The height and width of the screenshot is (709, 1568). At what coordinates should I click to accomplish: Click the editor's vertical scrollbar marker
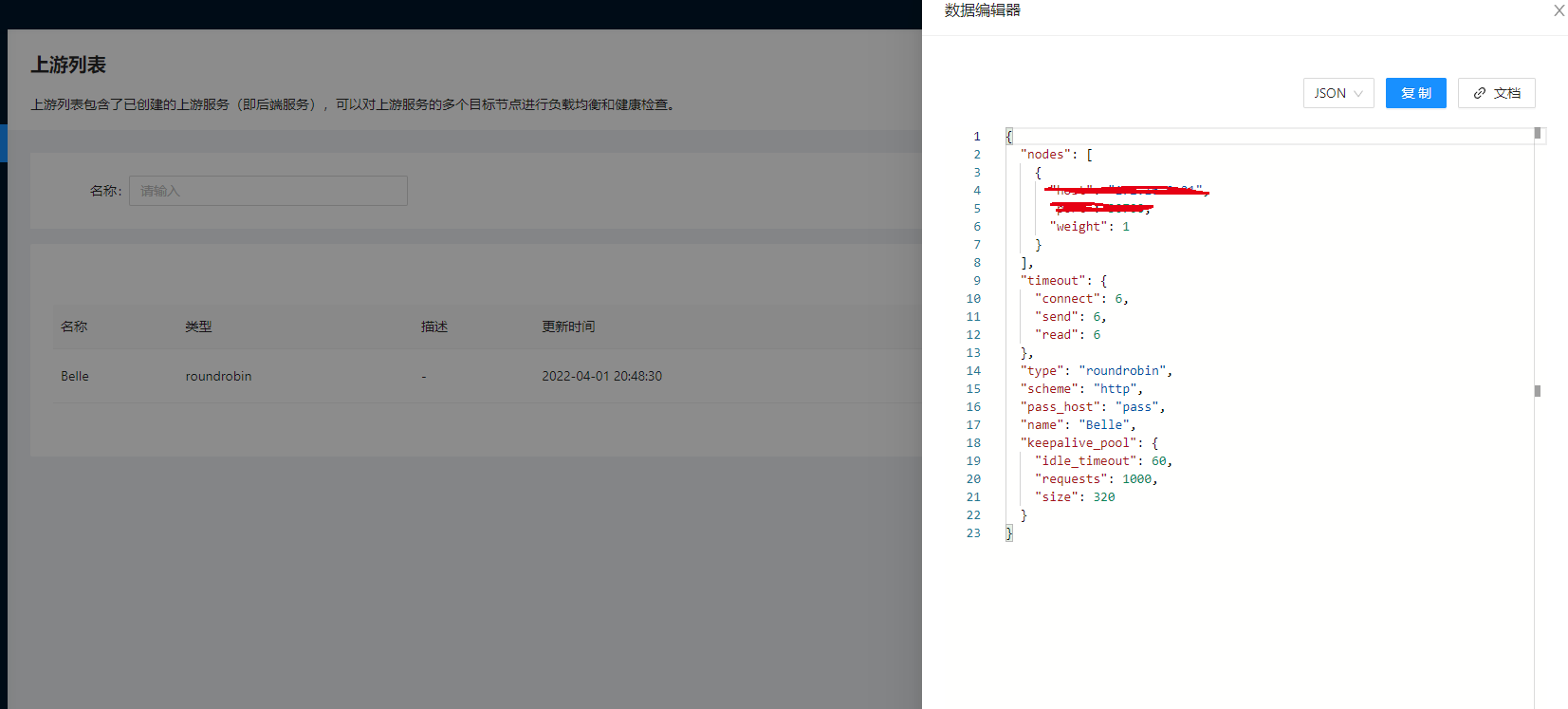pyautogui.click(x=1538, y=391)
